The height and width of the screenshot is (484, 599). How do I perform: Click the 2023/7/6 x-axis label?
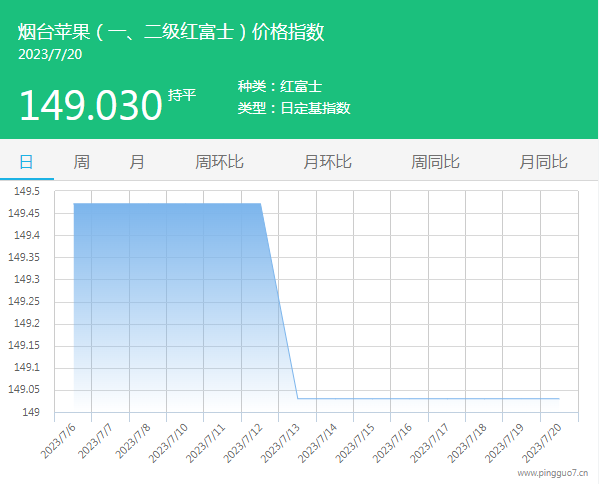pyautogui.click(x=58, y=441)
